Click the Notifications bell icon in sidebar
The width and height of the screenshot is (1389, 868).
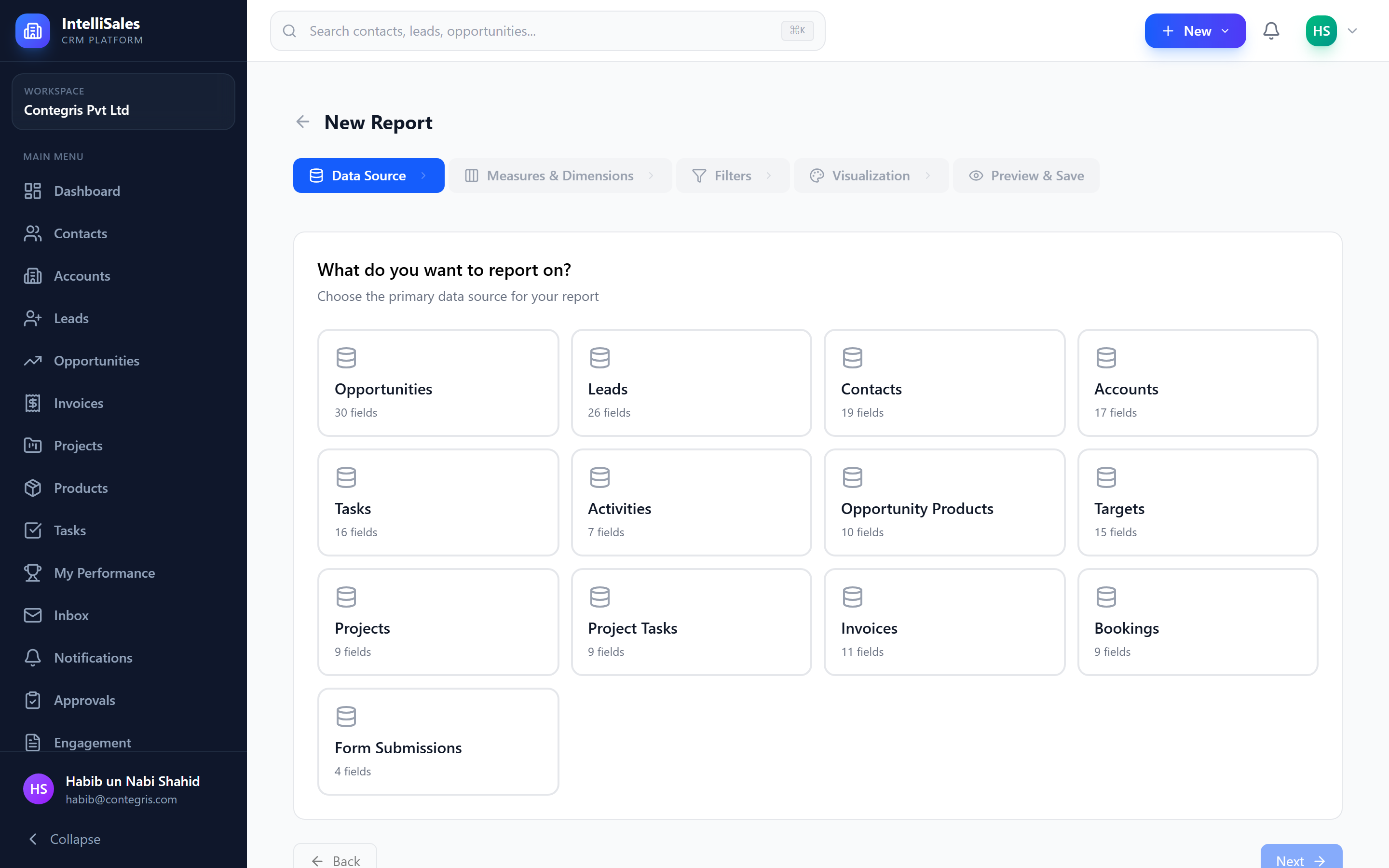(x=33, y=658)
